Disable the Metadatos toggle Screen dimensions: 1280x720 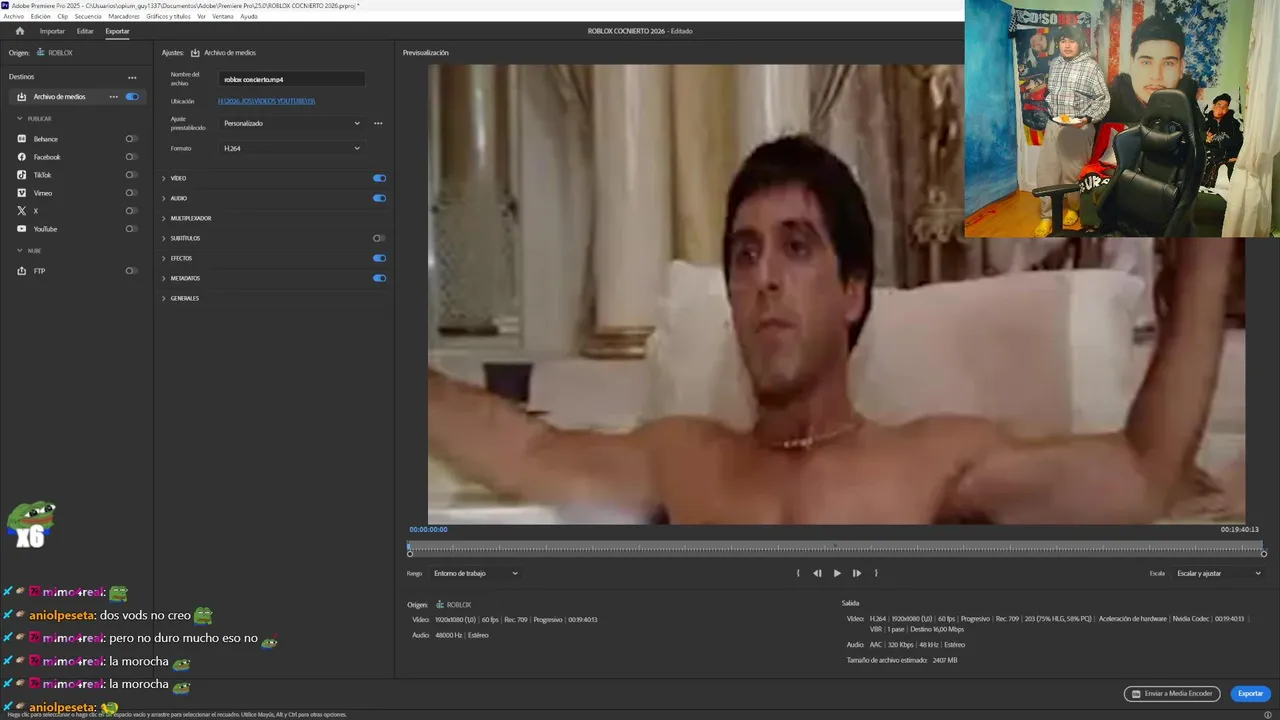379,278
